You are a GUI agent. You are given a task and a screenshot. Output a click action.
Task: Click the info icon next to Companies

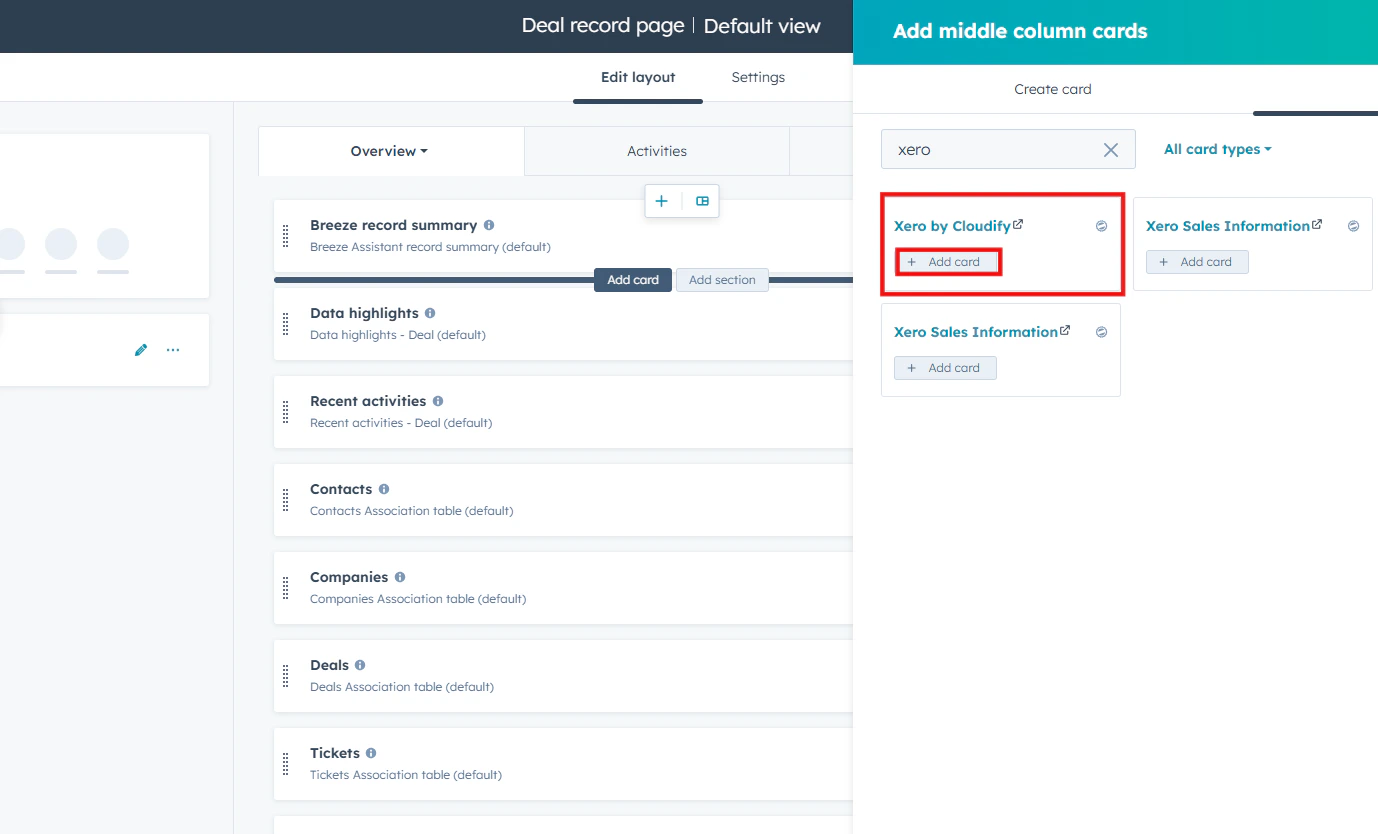[400, 577]
